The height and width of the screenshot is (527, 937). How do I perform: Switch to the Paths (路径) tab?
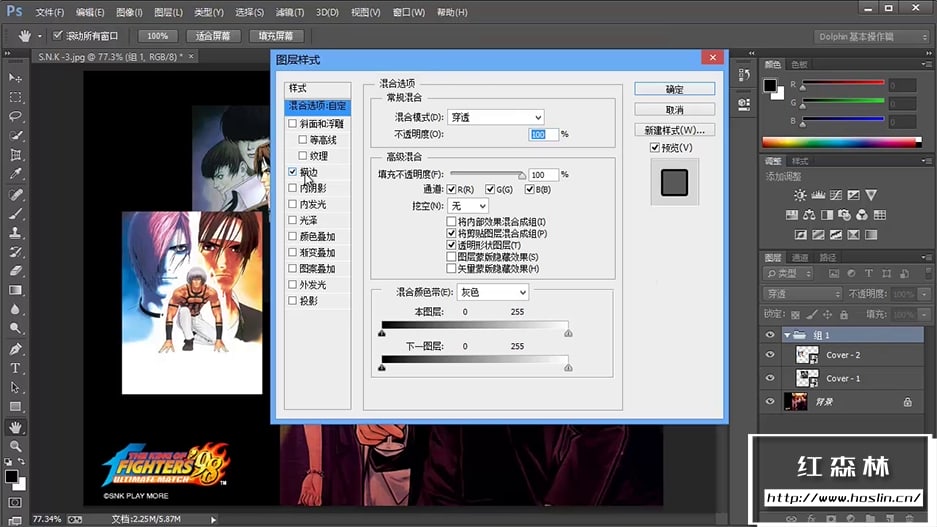[x=828, y=258]
